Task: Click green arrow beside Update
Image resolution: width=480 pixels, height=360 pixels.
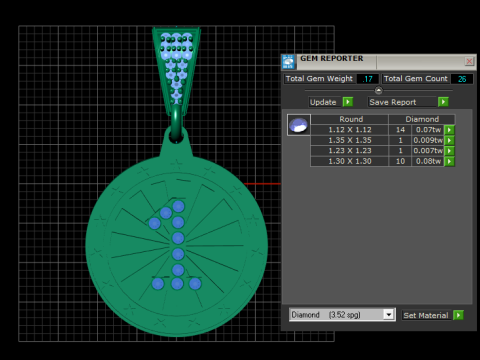Action: point(348,102)
